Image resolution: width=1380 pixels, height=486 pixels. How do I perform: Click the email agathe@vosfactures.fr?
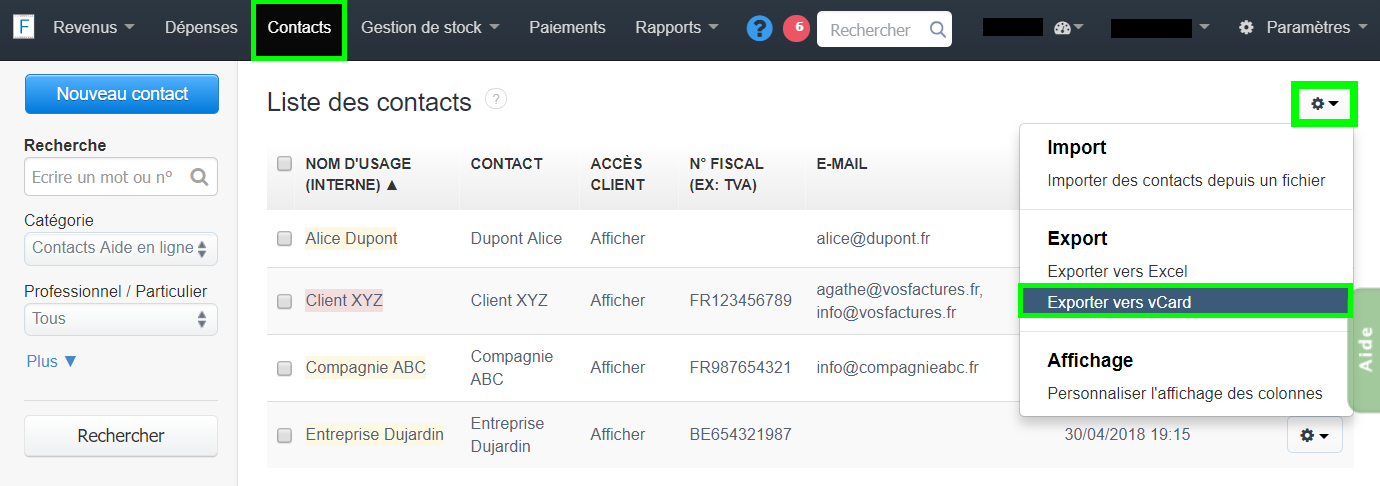(x=899, y=289)
